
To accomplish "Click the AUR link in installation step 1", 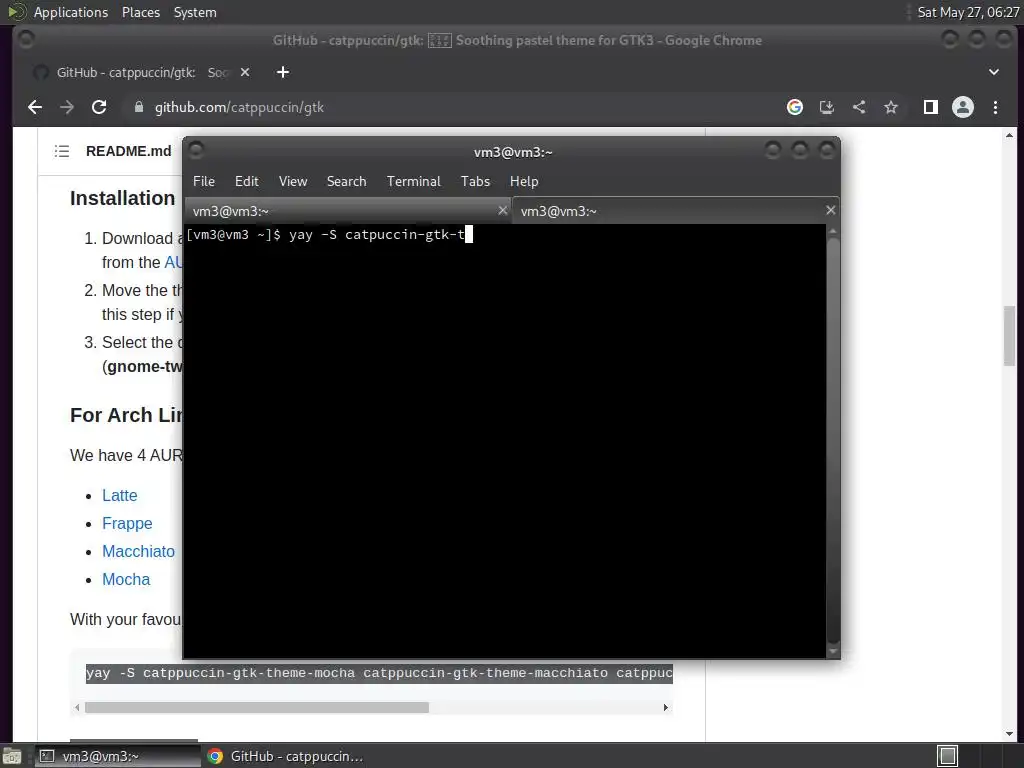I will 174,262.
